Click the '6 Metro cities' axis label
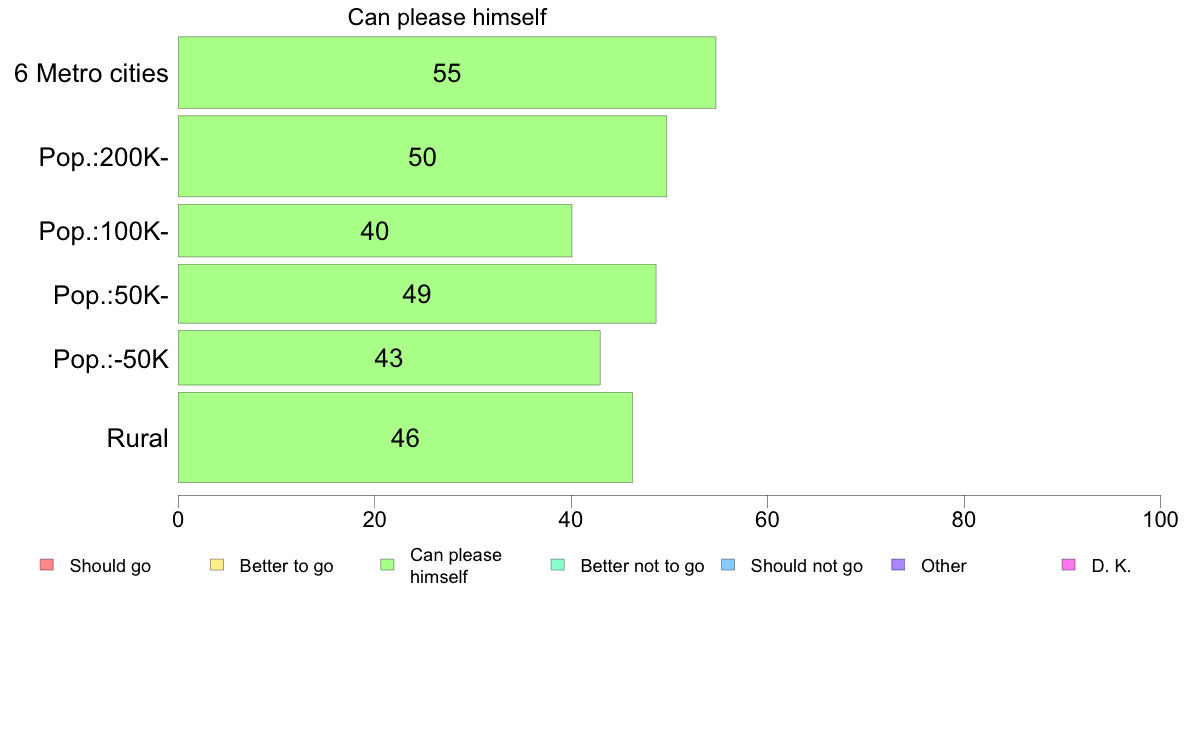The width and height of the screenshot is (1188, 736). (x=91, y=74)
